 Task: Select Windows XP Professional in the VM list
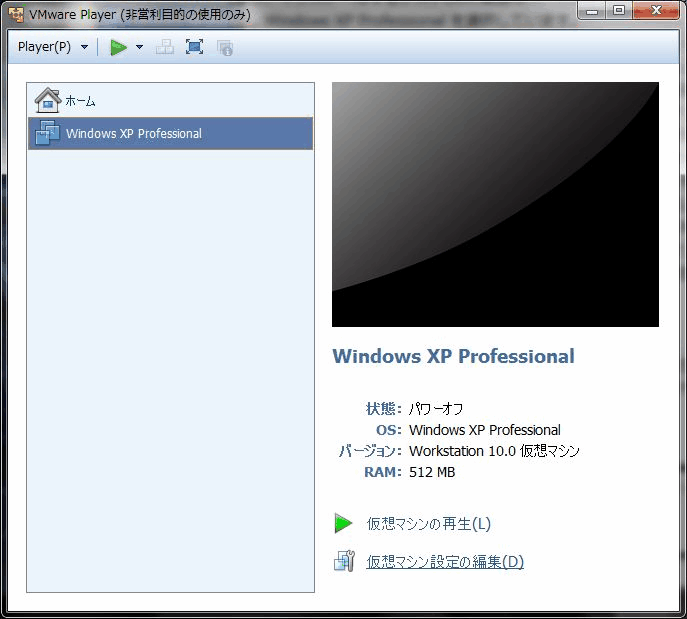pos(133,133)
